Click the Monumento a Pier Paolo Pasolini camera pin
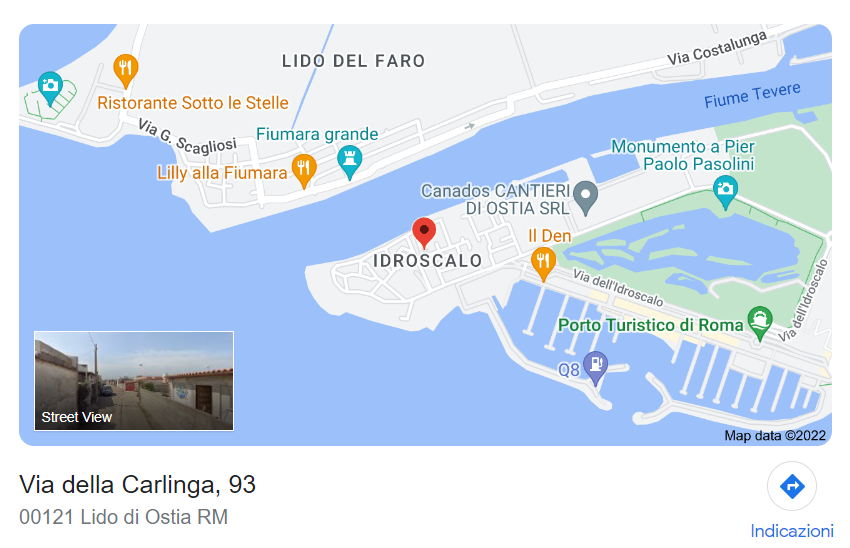850x548 pixels. (x=725, y=192)
